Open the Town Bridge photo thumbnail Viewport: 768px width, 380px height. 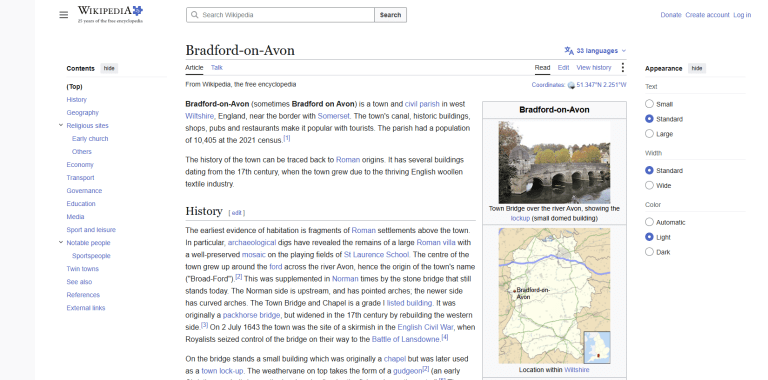click(x=554, y=162)
